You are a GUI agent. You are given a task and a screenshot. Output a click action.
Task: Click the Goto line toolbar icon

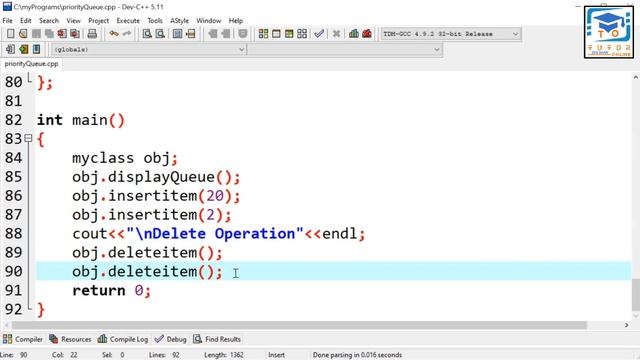point(191,34)
